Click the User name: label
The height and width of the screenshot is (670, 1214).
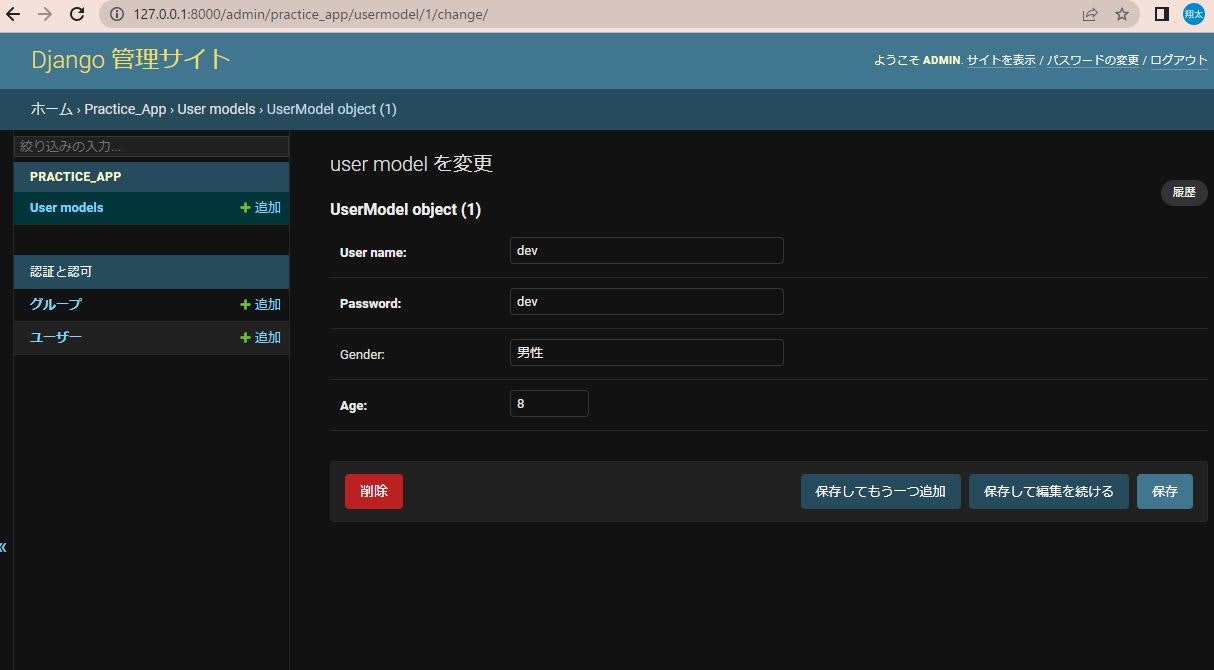pyautogui.click(x=373, y=253)
